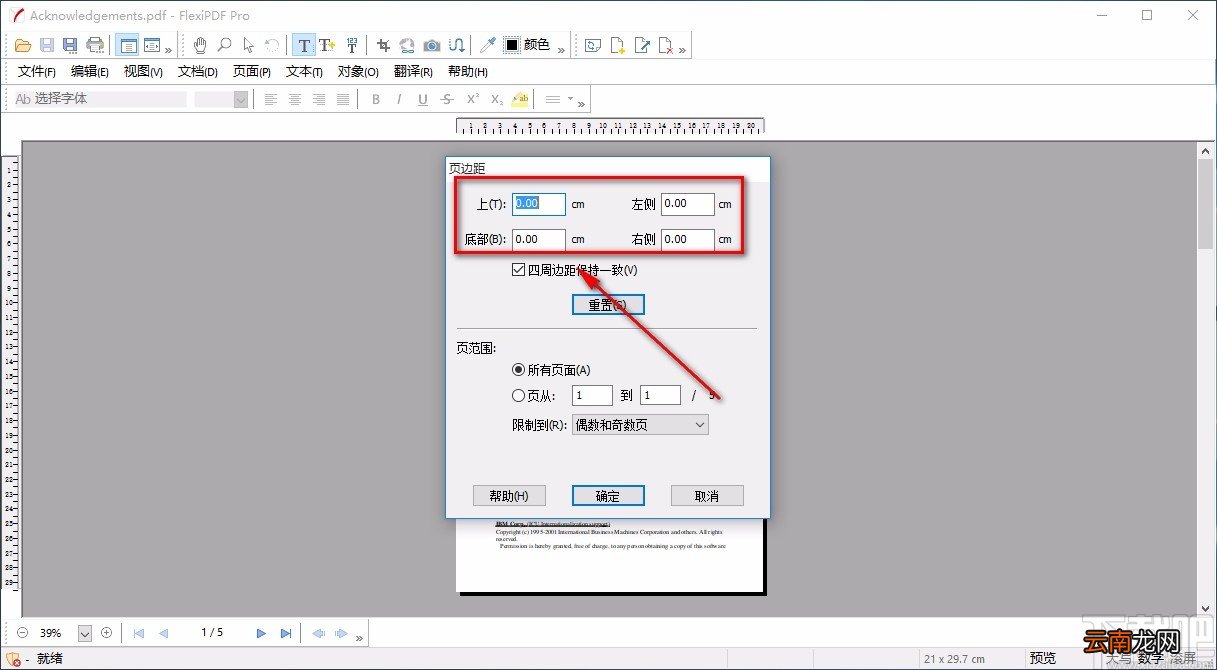Select the magnifier zoom tool
The width and height of the screenshot is (1217, 670).
pyautogui.click(x=225, y=45)
